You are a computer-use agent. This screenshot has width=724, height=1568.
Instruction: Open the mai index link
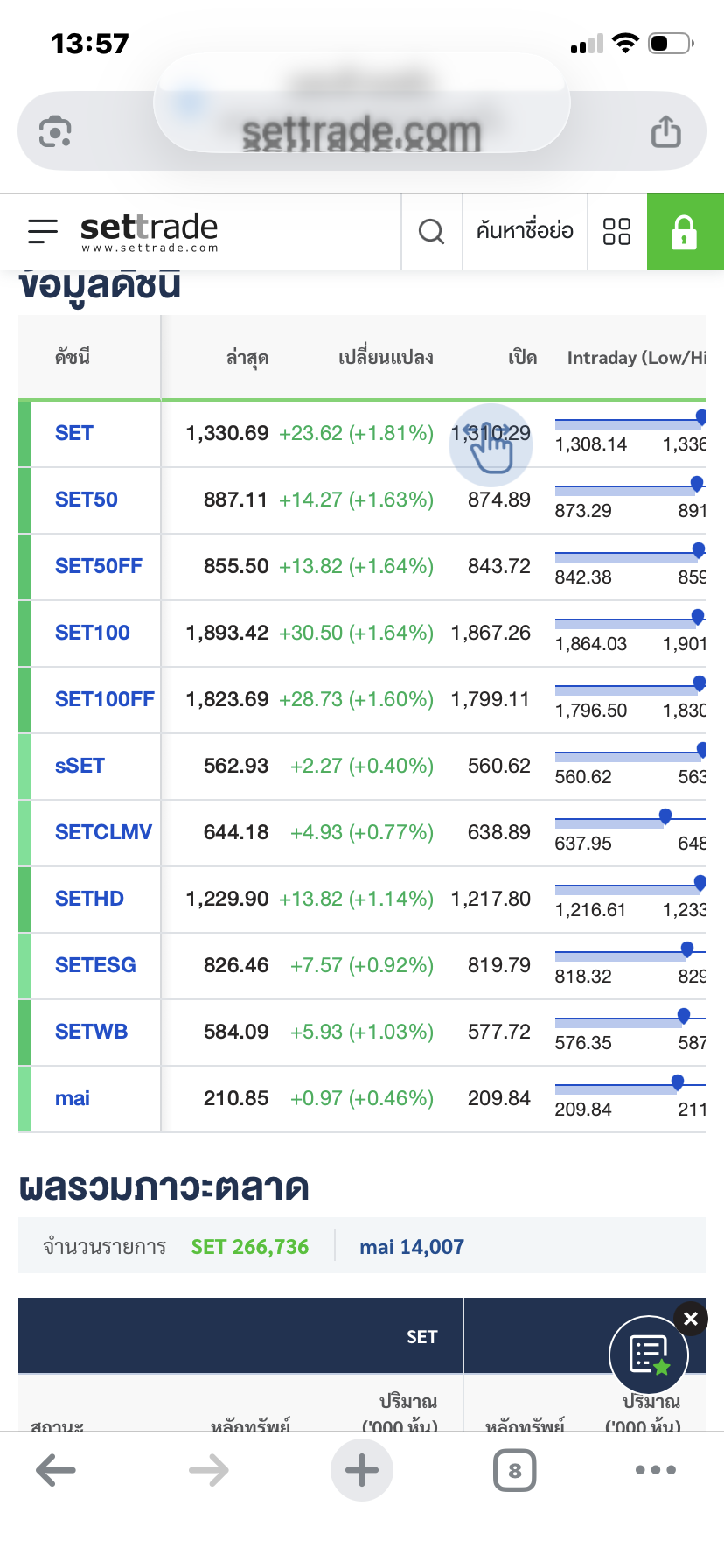(73, 1098)
